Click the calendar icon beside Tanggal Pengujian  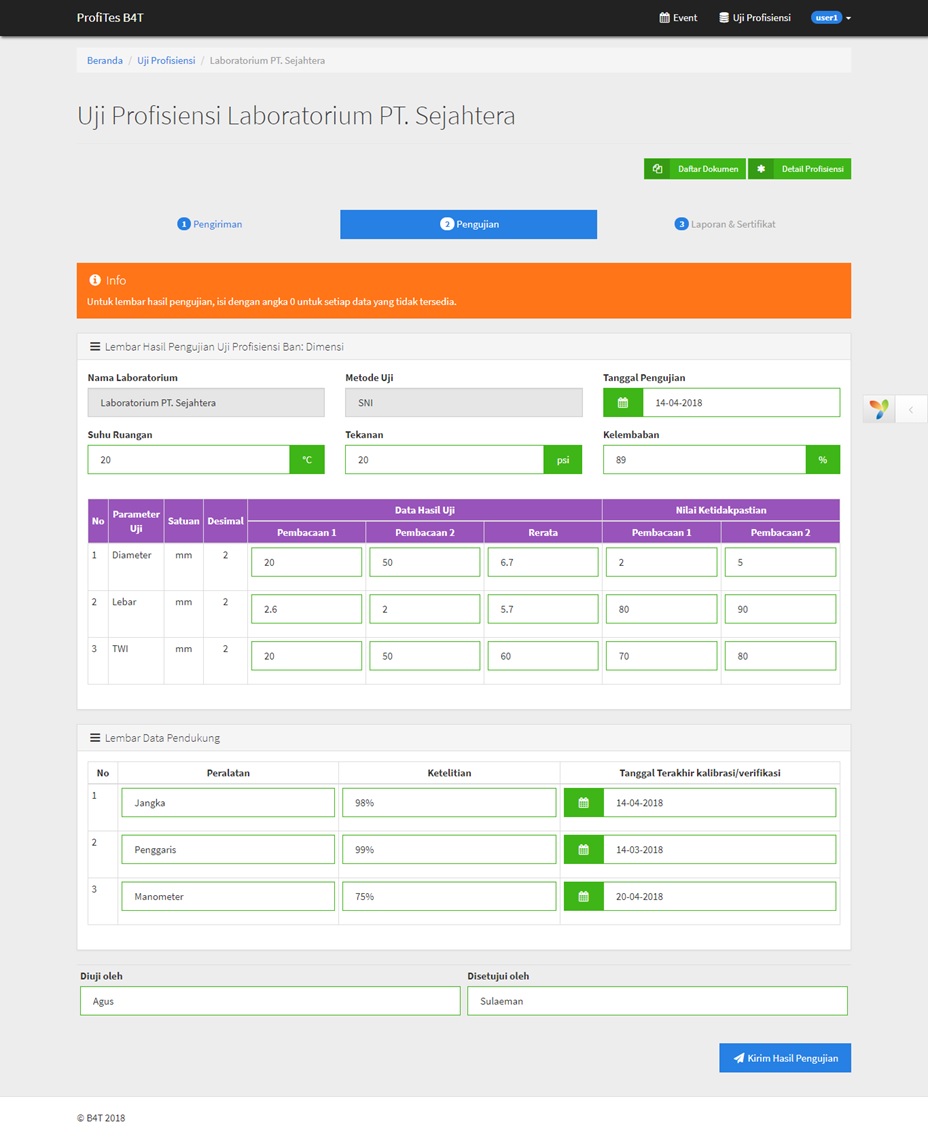tap(623, 403)
